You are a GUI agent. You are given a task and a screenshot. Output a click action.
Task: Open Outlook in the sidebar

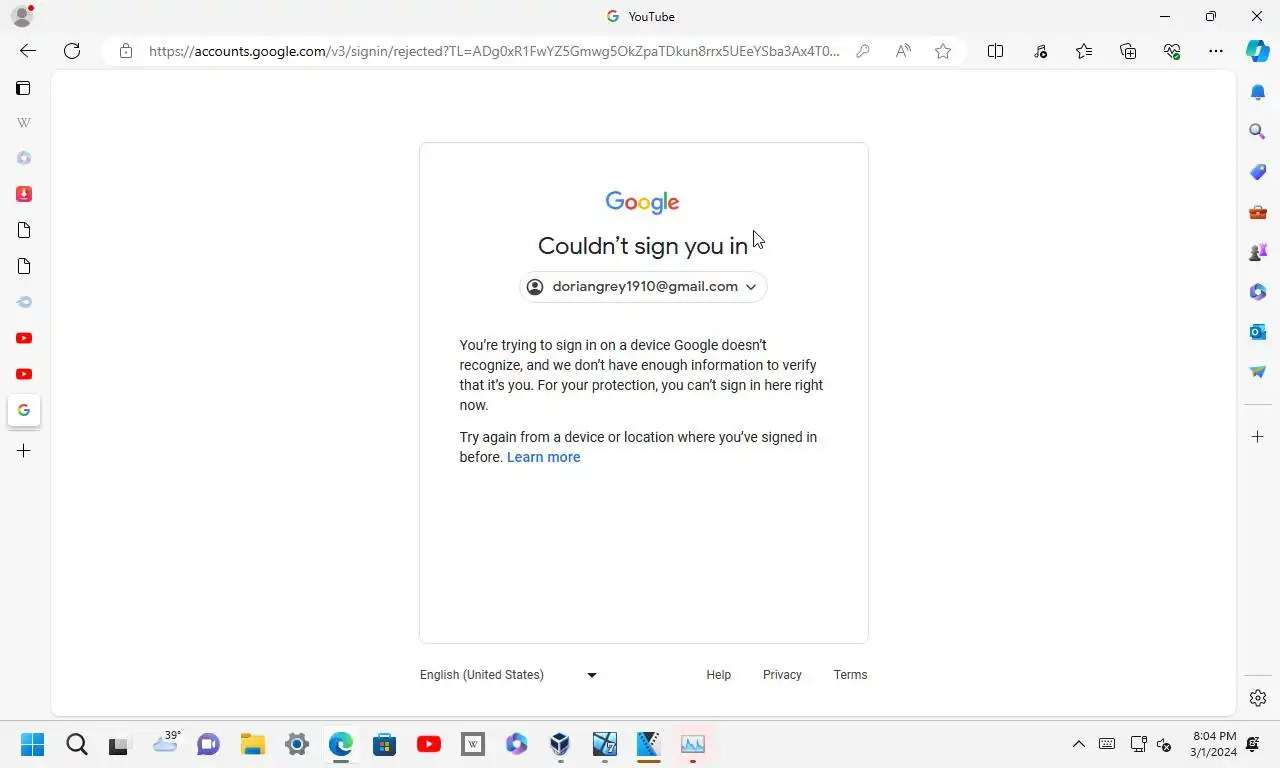1258,332
